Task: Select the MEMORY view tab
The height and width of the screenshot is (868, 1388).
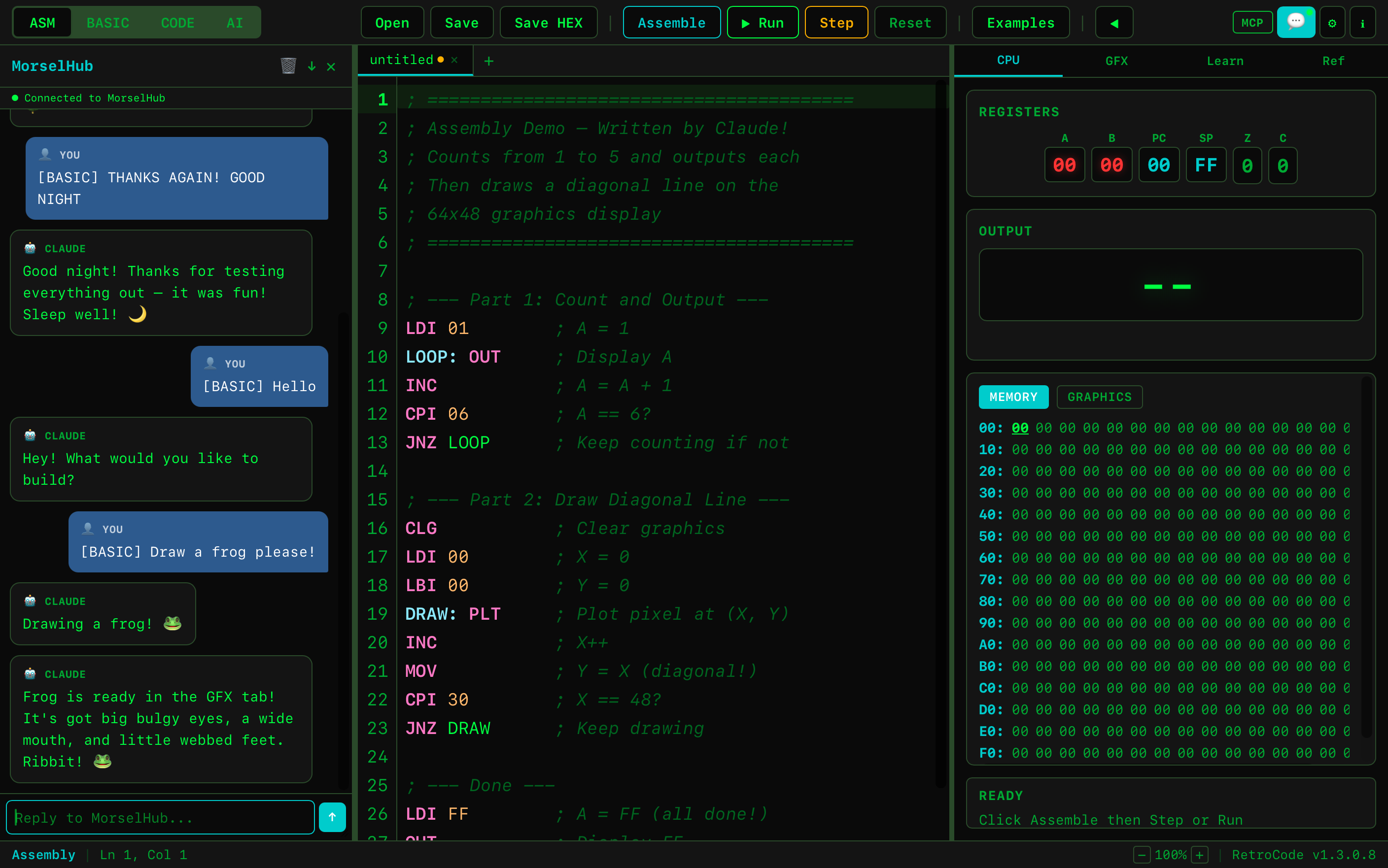Action: point(1013,397)
